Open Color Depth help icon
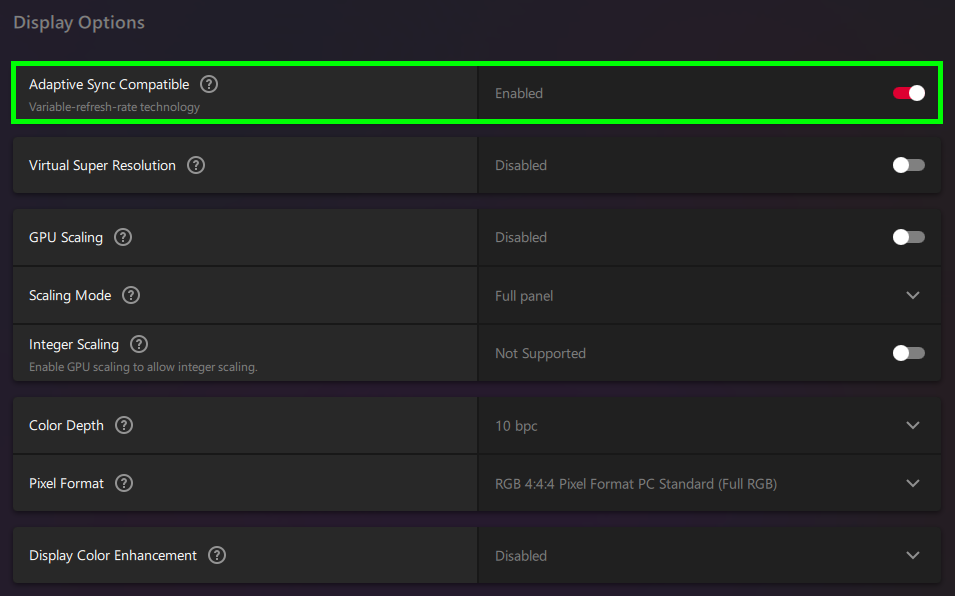This screenshot has height=596, width=955. click(x=124, y=426)
